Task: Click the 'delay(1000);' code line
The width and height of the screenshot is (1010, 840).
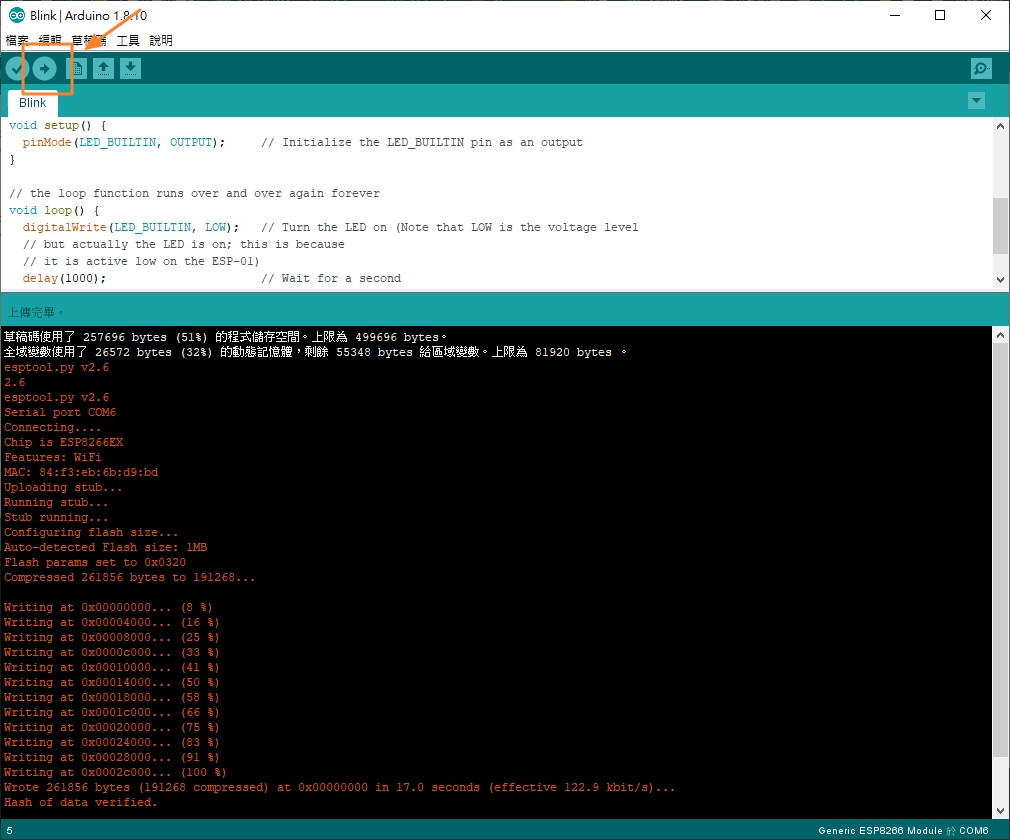Action: 64,278
